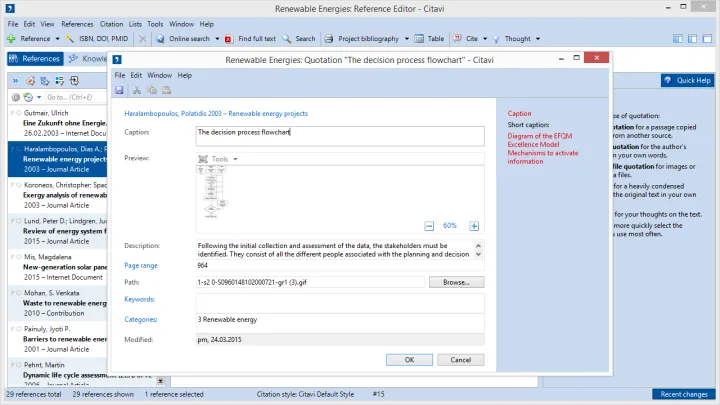This screenshot has height=405, width=720.
Task: Open the Thought dropdown arrow
Action: tap(538, 39)
